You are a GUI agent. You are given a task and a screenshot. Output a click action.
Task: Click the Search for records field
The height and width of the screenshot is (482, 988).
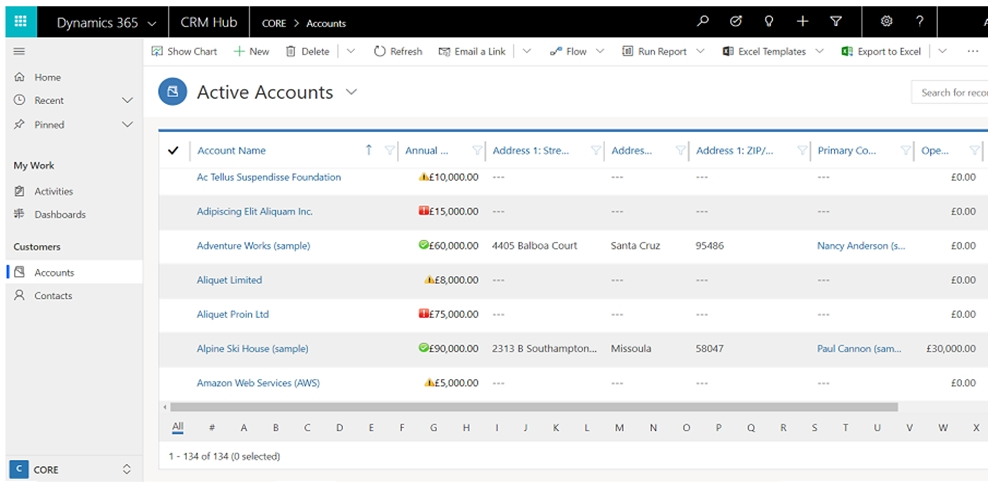click(949, 93)
